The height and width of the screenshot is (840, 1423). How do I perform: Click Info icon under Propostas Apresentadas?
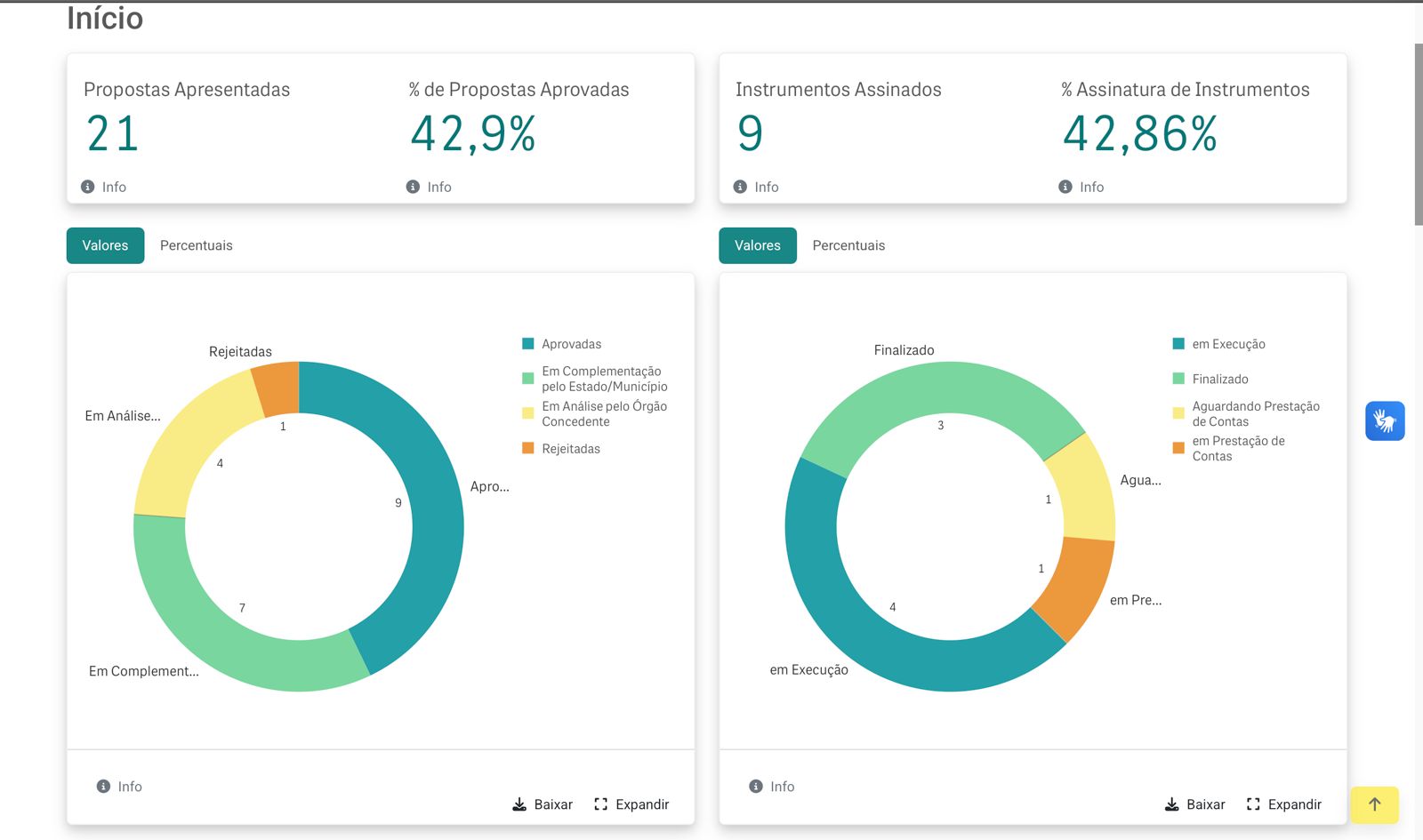click(x=88, y=187)
